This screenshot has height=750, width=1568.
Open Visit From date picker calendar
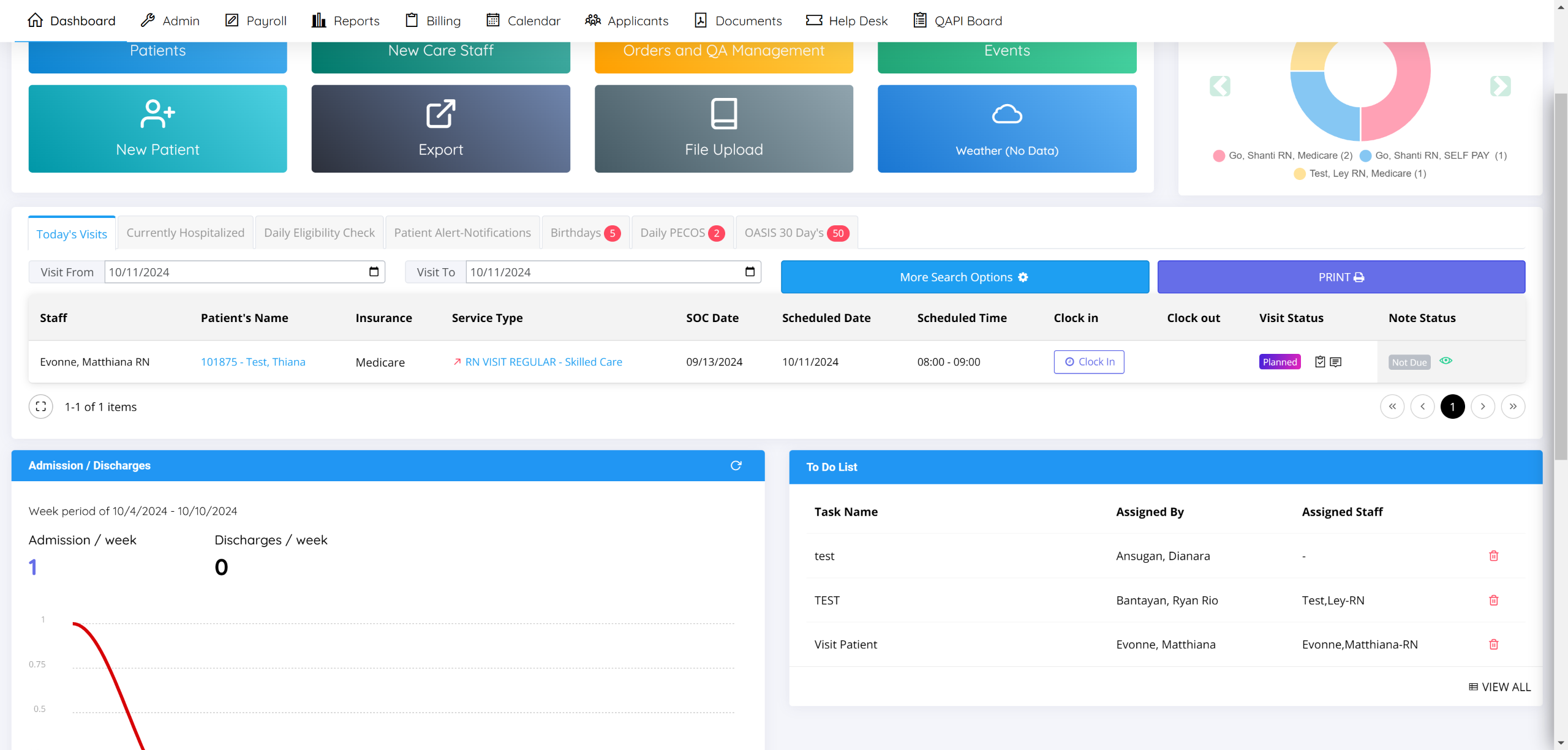[374, 272]
